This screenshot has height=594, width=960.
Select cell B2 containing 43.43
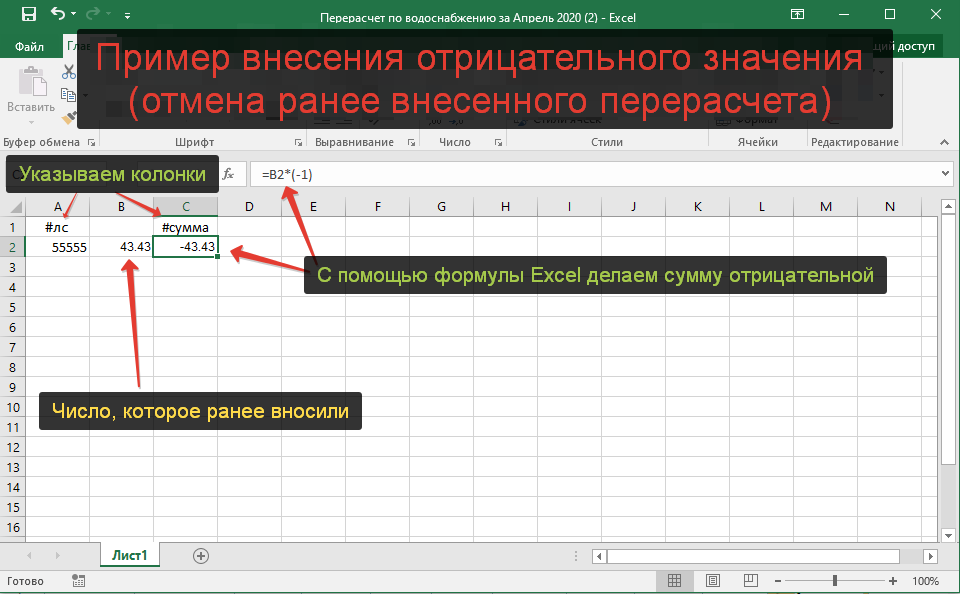[121, 247]
